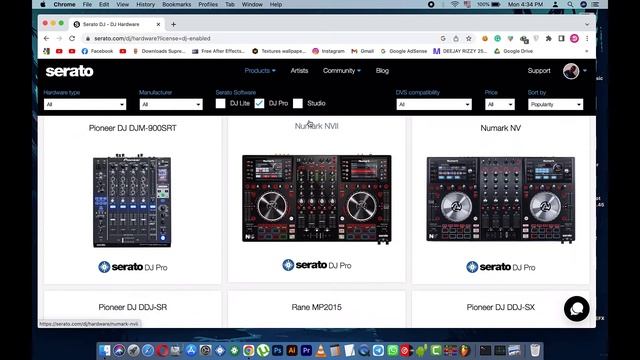
Task: Open Illustrator from the dock
Action: 292,350
